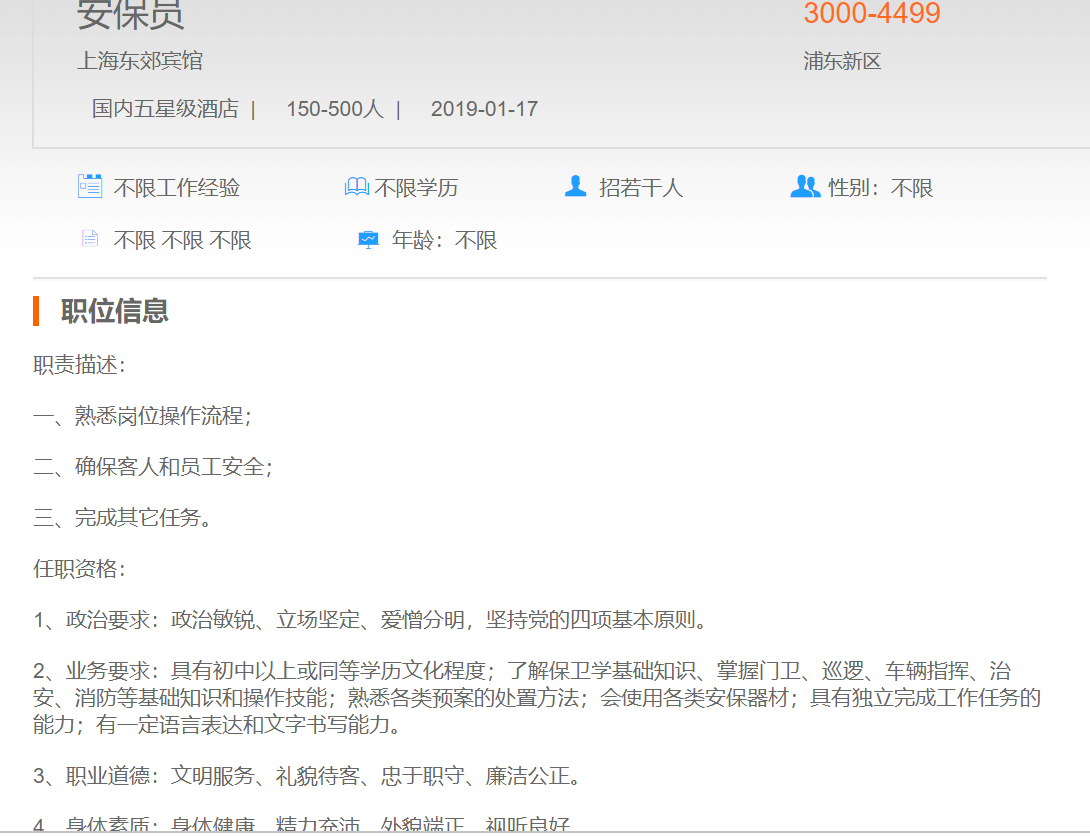The width and height of the screenshot is (1090, 836).
Task: Click the company size 150-500人
Action: 335,109
